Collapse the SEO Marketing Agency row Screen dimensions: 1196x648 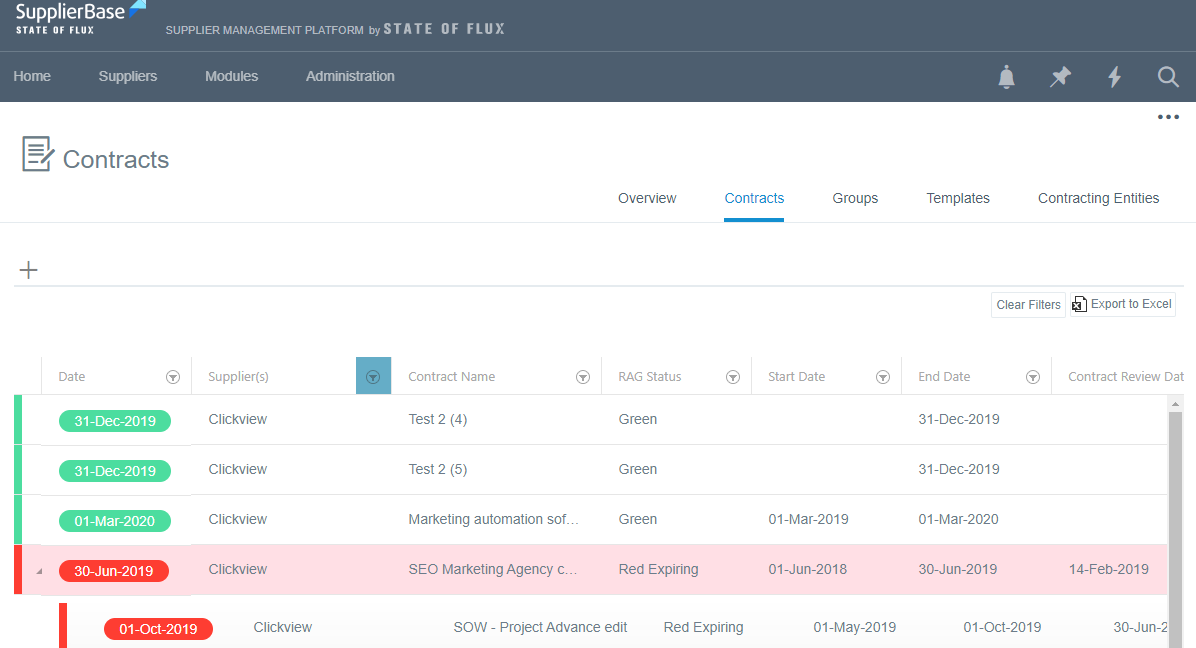(39, 571)
